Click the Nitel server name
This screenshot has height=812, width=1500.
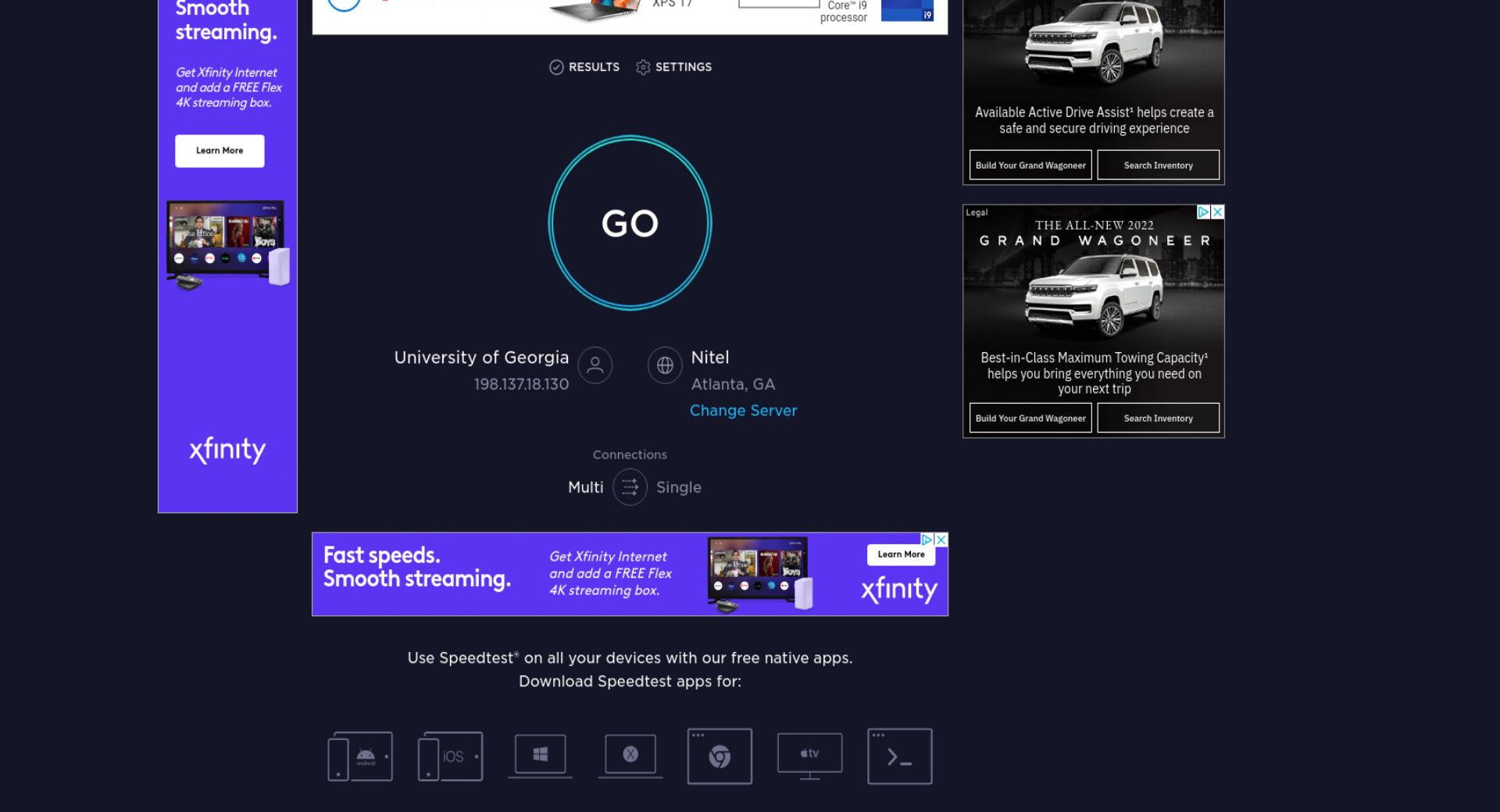point(710,358)
